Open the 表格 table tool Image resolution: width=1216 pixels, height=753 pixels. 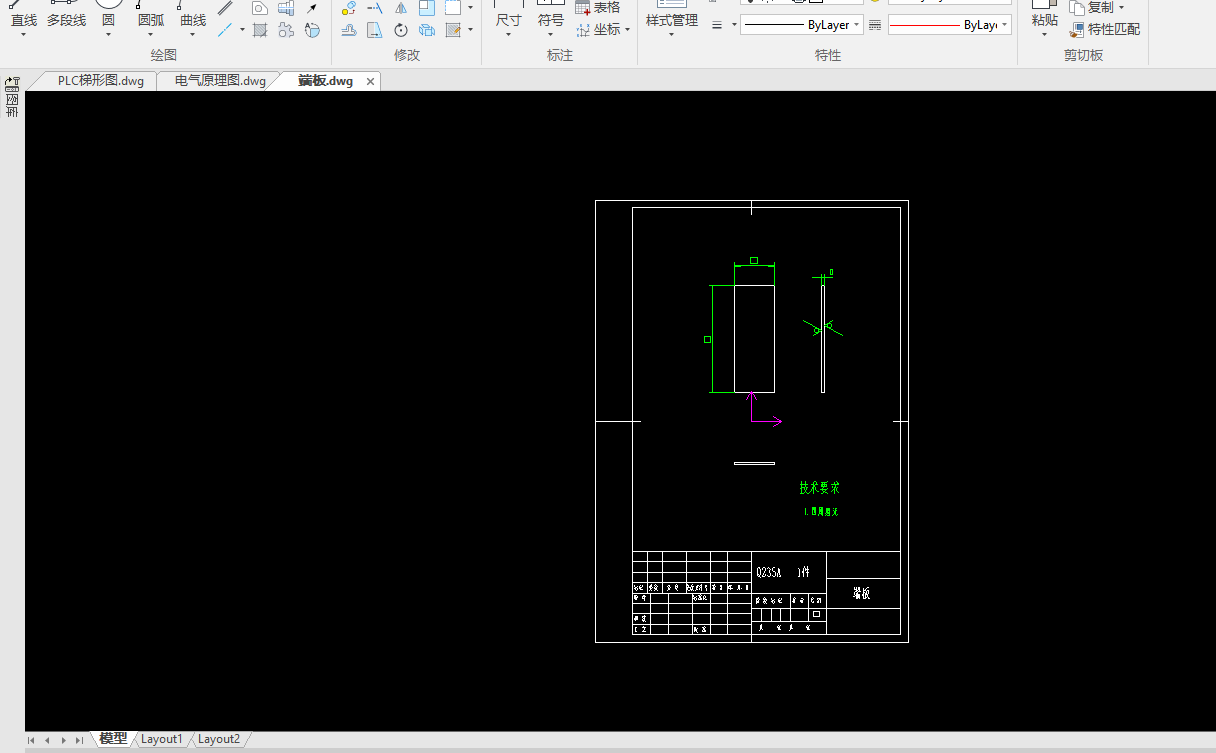point(598,7)
